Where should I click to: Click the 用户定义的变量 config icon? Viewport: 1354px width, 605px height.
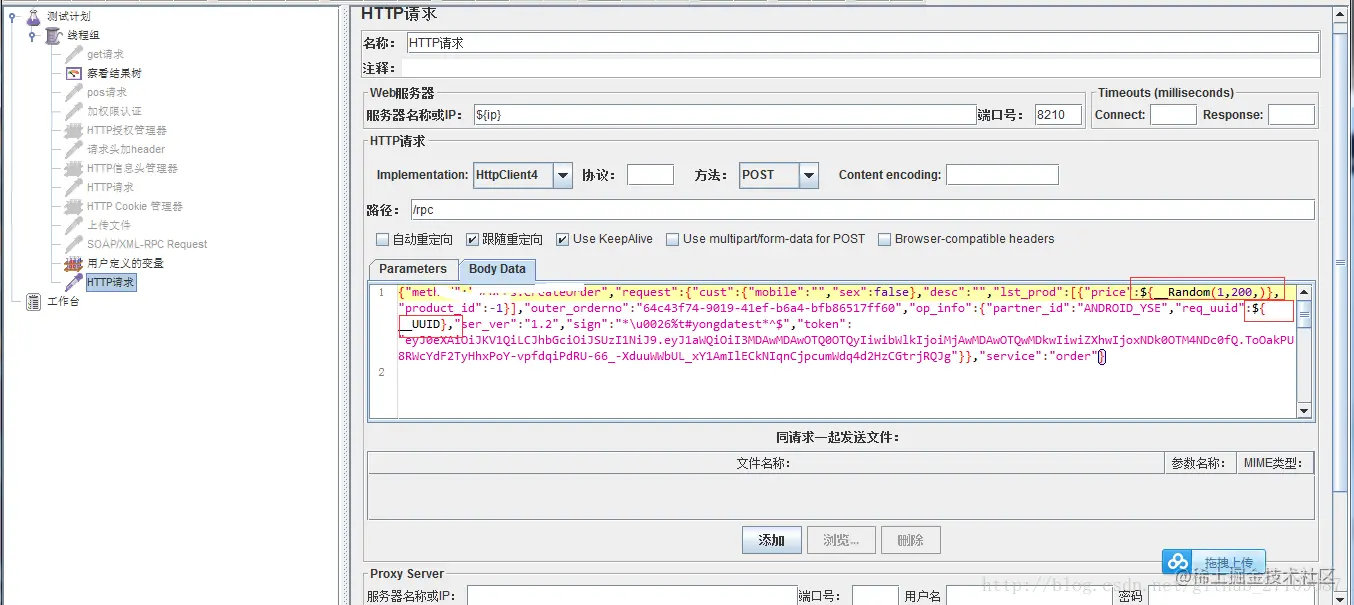[74, 263]
